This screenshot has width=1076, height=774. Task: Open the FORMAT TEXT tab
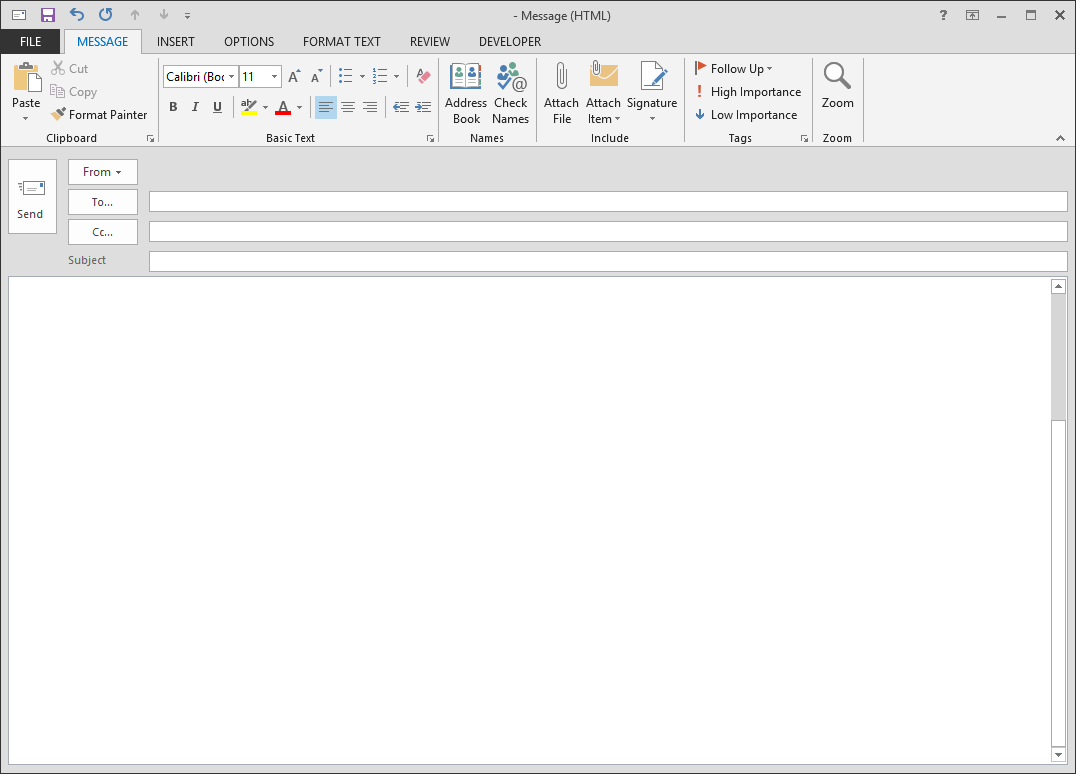click(x=342, y=42)
